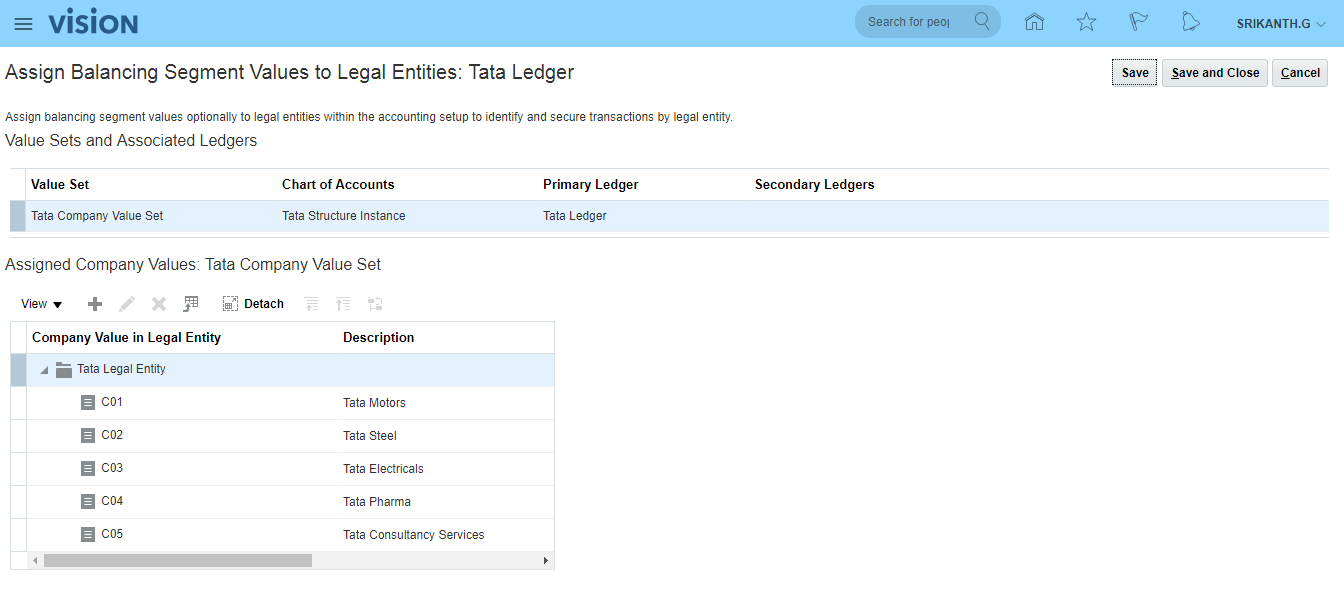Detach the Assigned Company Values table
This screenshot has height=589, width=1344.
coord(253,304)
